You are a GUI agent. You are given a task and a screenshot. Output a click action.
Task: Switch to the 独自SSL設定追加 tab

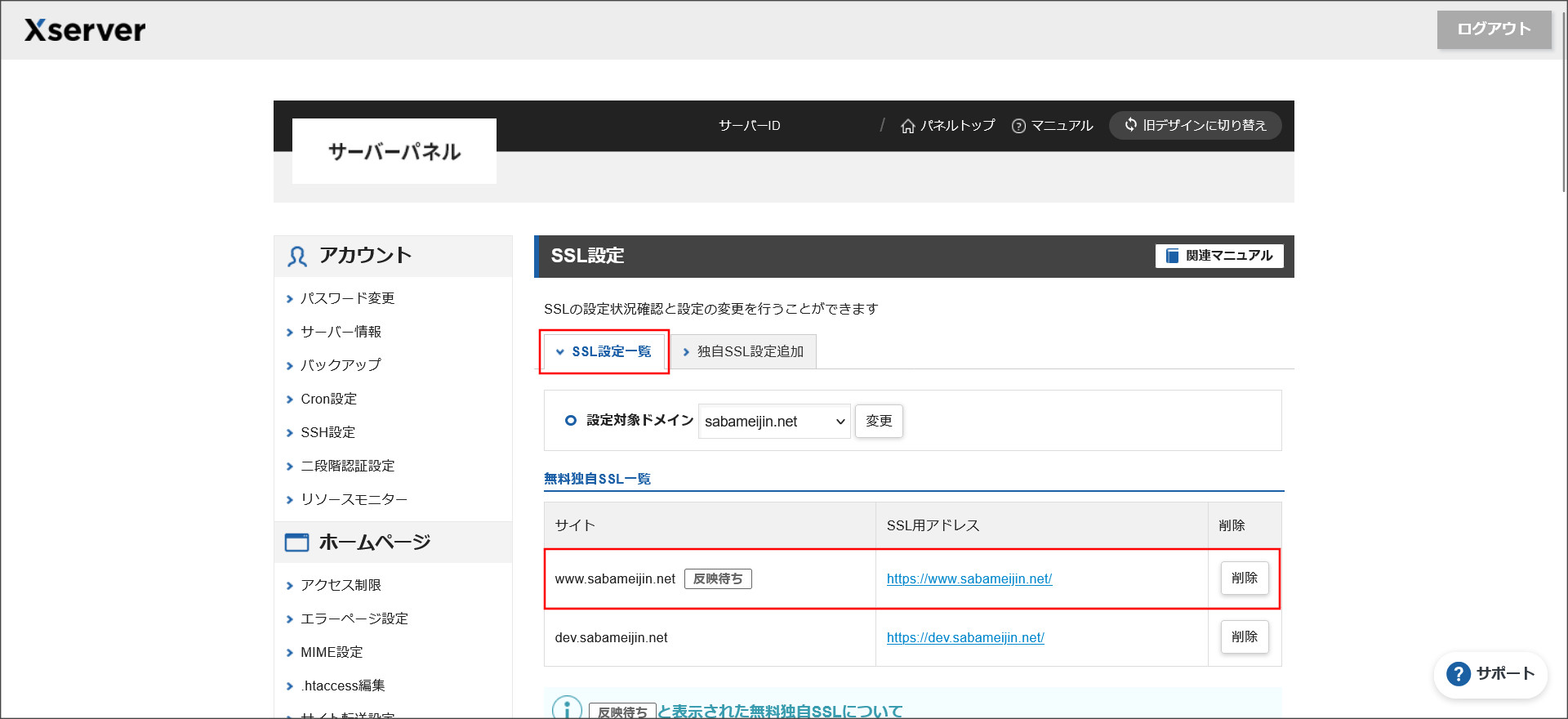[x=743, y=352]
